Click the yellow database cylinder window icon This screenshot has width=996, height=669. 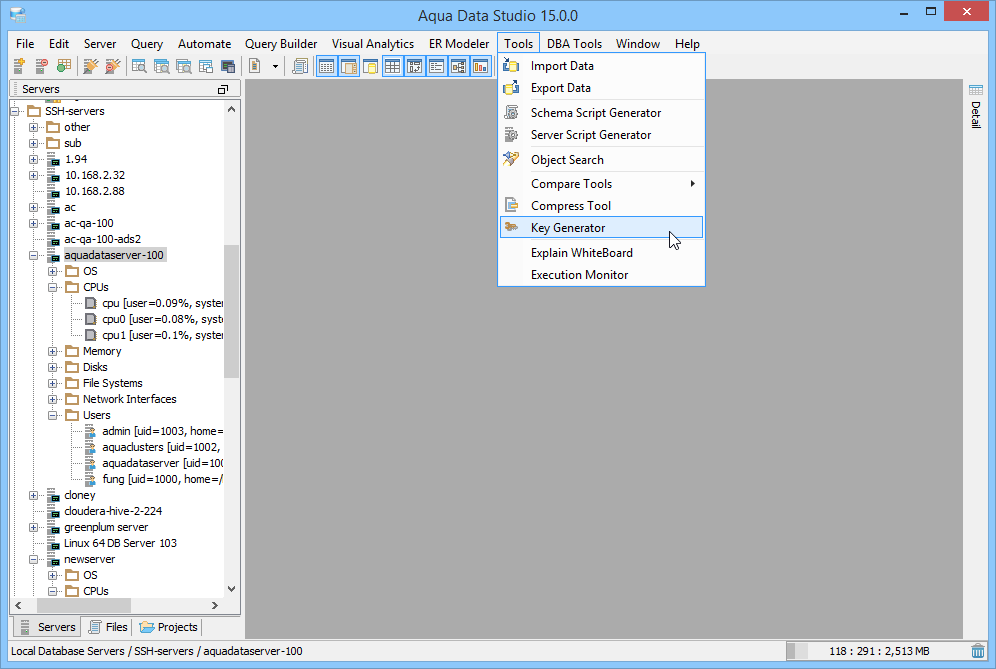[x=370, y=65]
